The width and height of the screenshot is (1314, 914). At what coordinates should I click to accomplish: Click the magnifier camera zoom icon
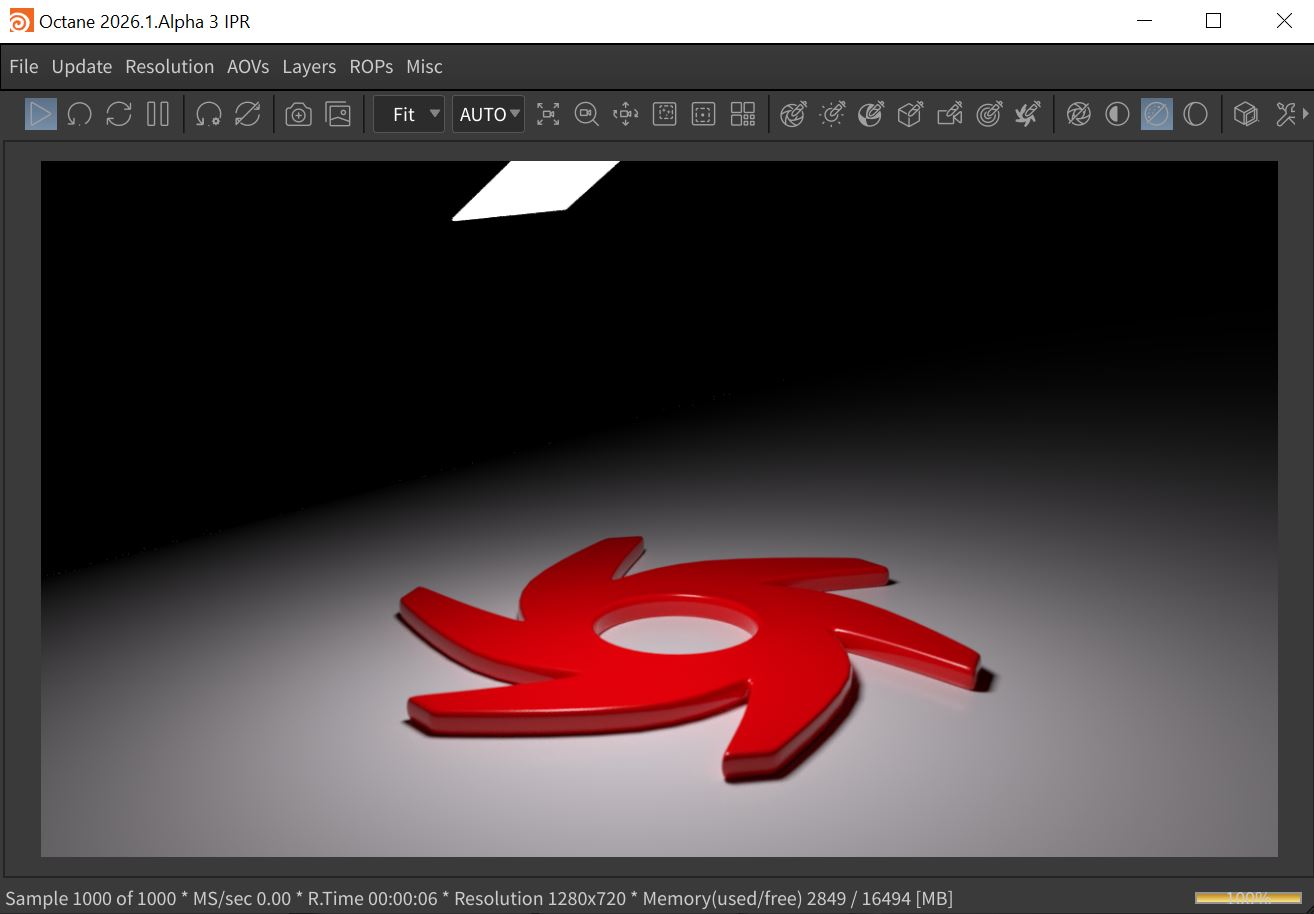[x=586, y=114]
